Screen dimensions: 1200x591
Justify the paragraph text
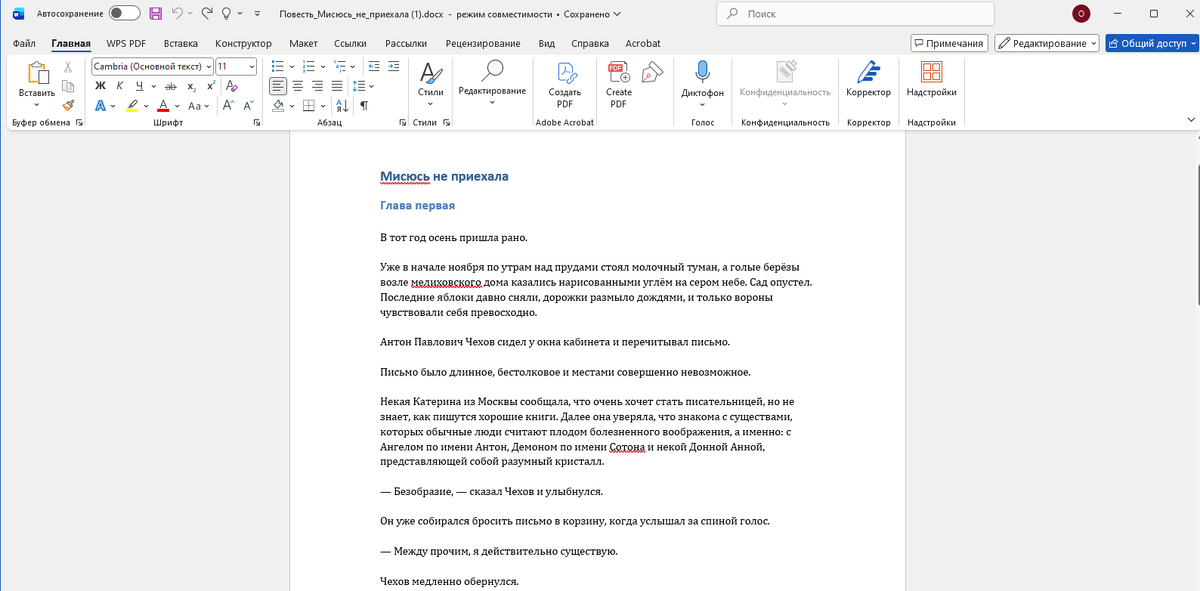pos(337,86)
